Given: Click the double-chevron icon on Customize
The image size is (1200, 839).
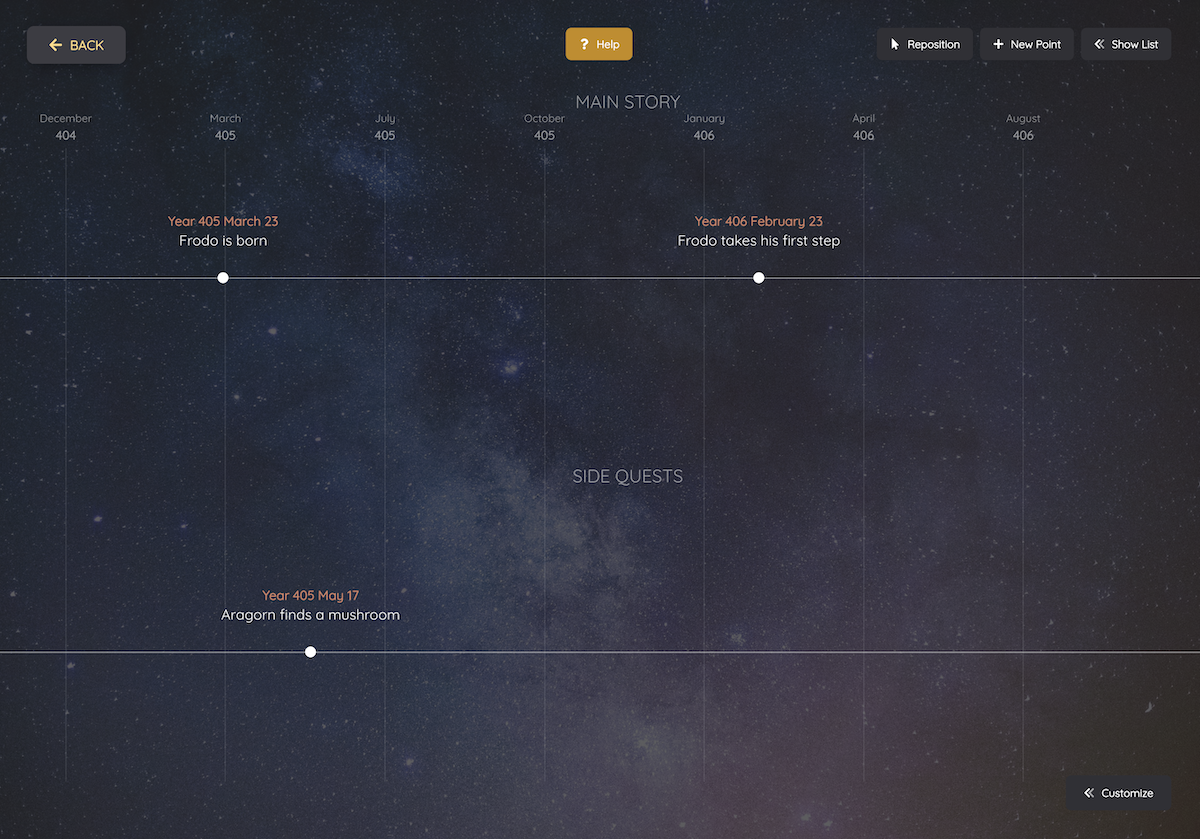Looking at the screenshot, I should point(1089,792).
